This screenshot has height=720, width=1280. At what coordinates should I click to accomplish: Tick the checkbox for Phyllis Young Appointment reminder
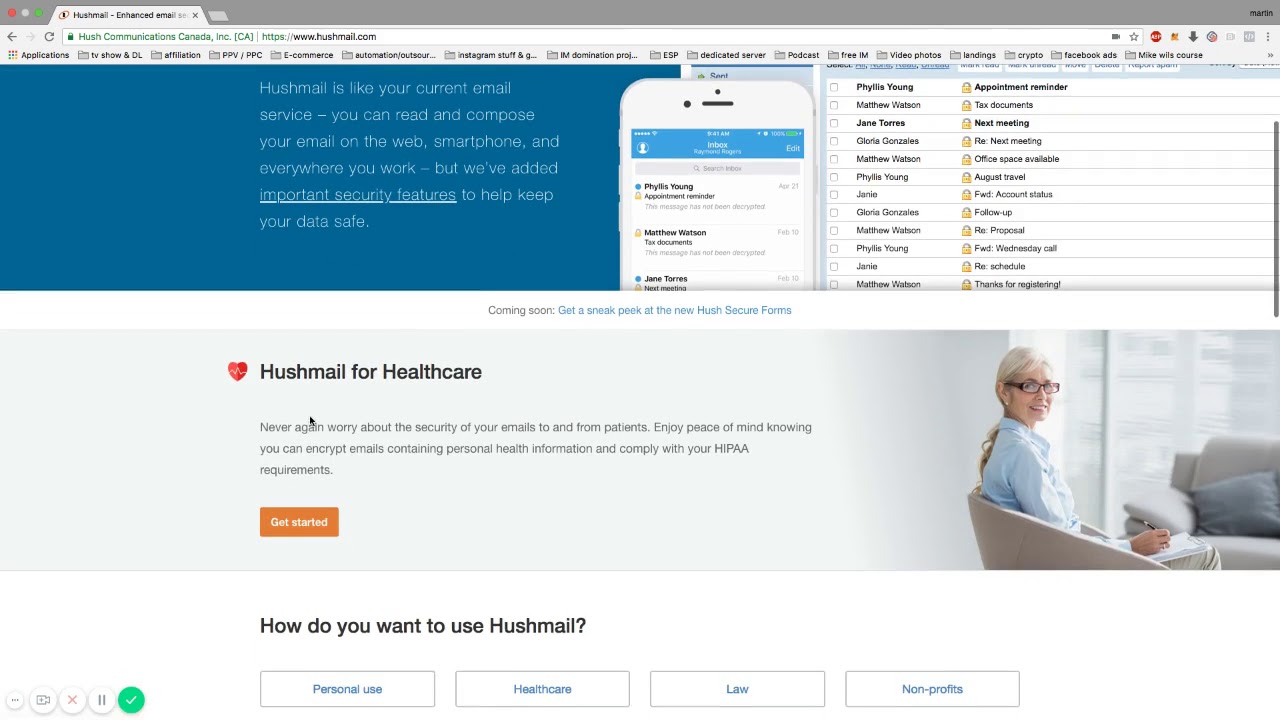click(834, 87)
